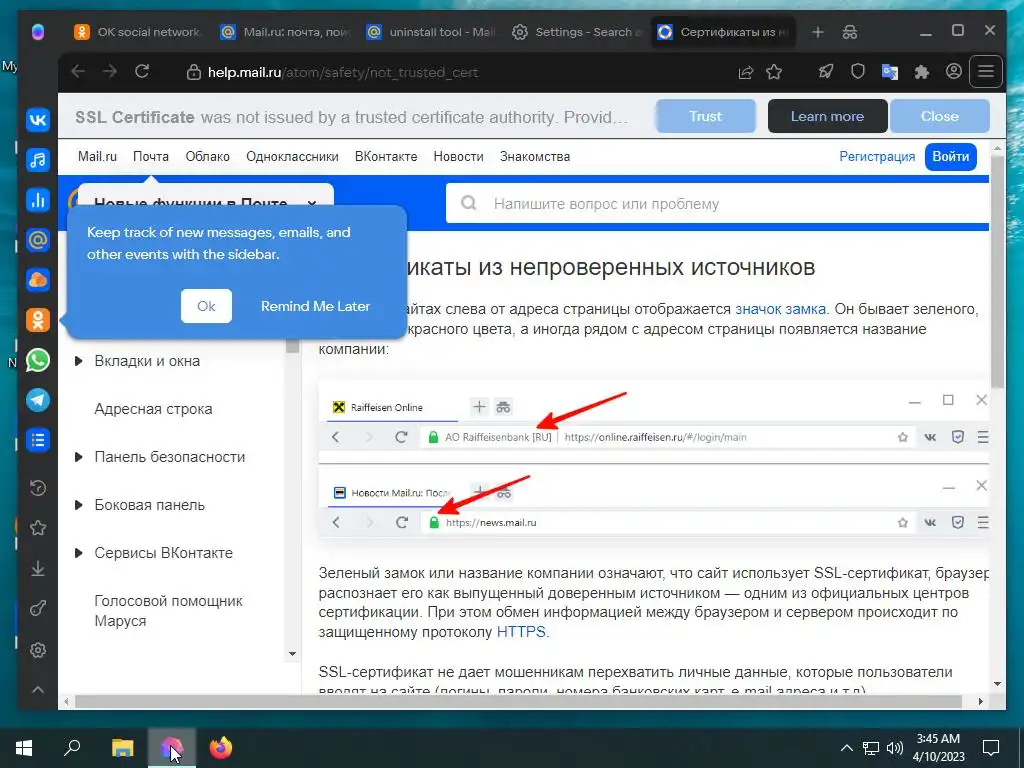The image size is (1024, 768).
Task: Follow the значок замка link
Action: click(780, 309)
